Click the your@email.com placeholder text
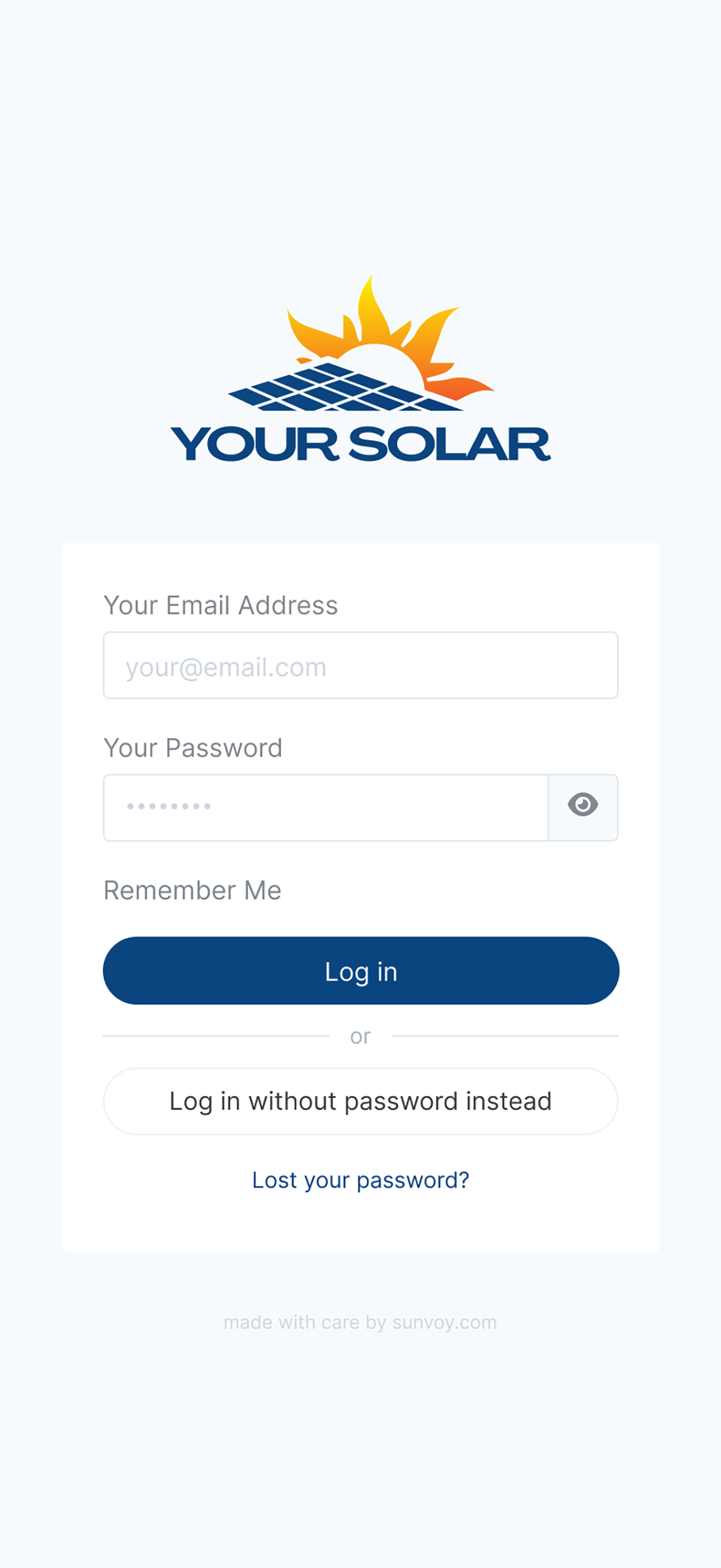Screen dimensions: 721x1568 click(x=227, y=668)
